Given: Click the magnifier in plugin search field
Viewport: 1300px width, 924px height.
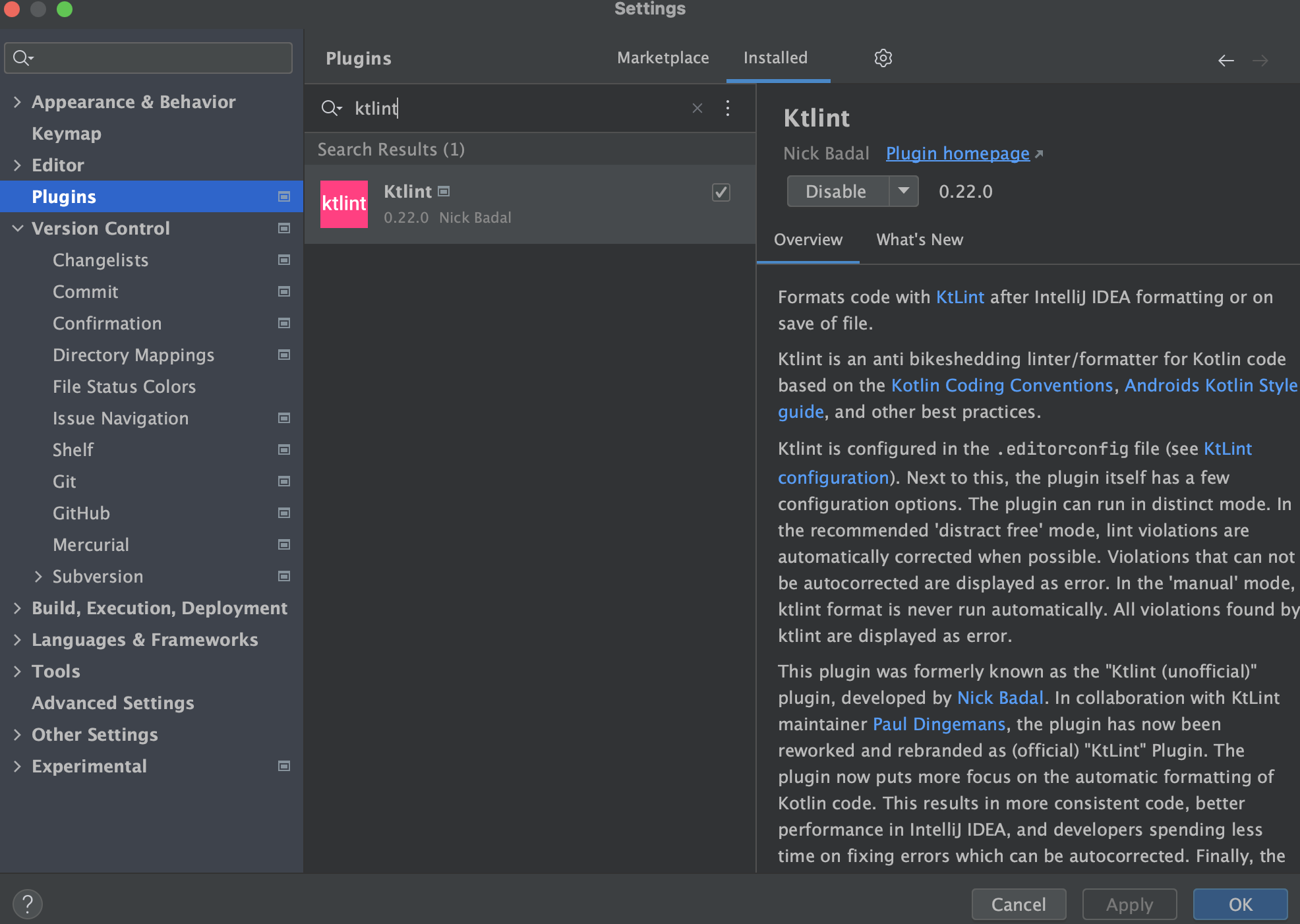Looking at the screenshot, I should coord(331,108).
